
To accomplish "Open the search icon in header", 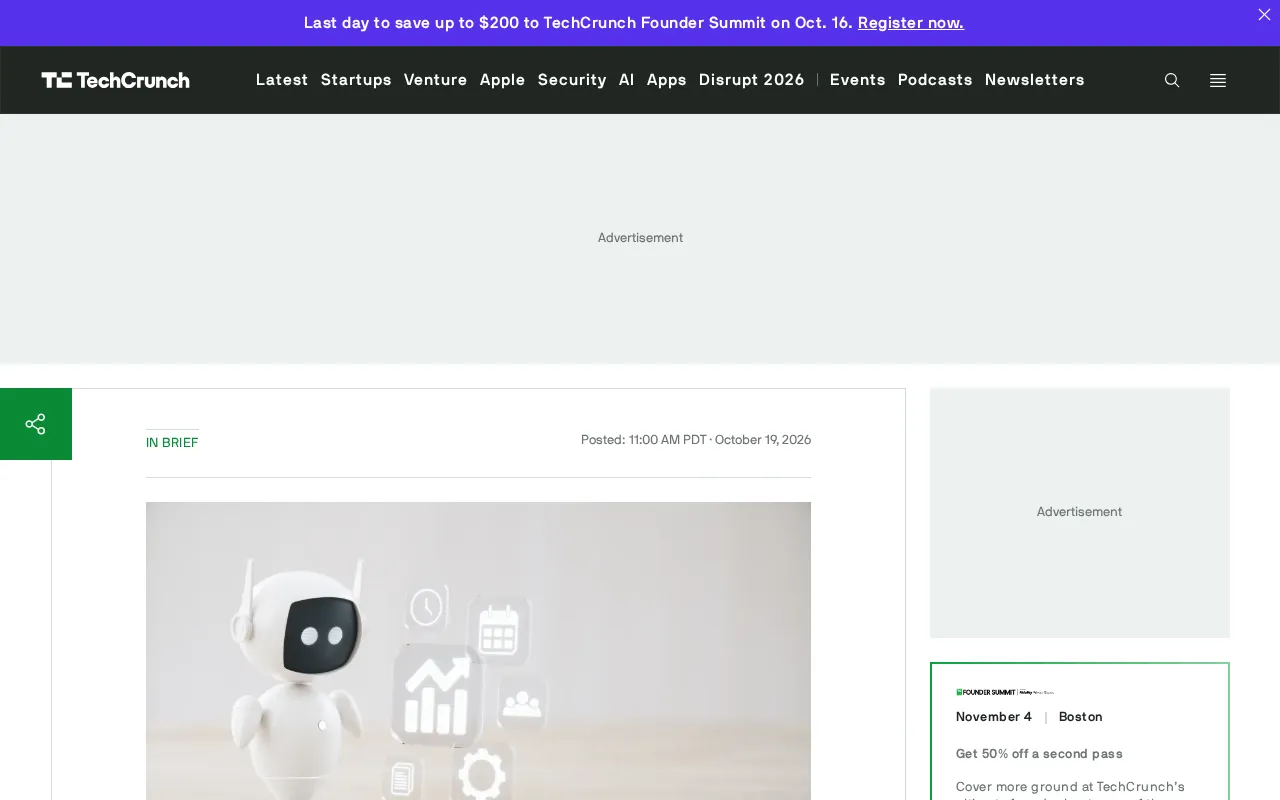I will click(1172, 80).
